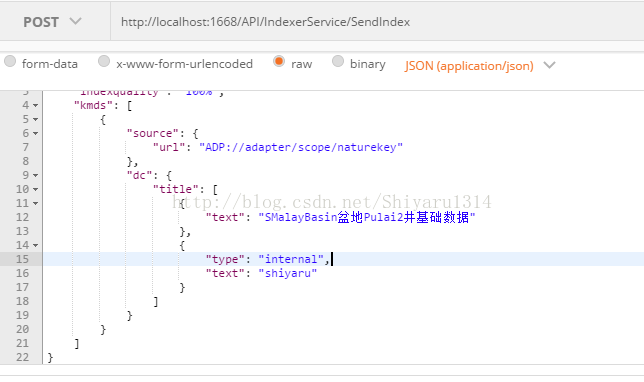Select the binary radio button
Image resolution: width=644 pixels, height=382 pixels.
pyautogui.click(x=338, y=62)
